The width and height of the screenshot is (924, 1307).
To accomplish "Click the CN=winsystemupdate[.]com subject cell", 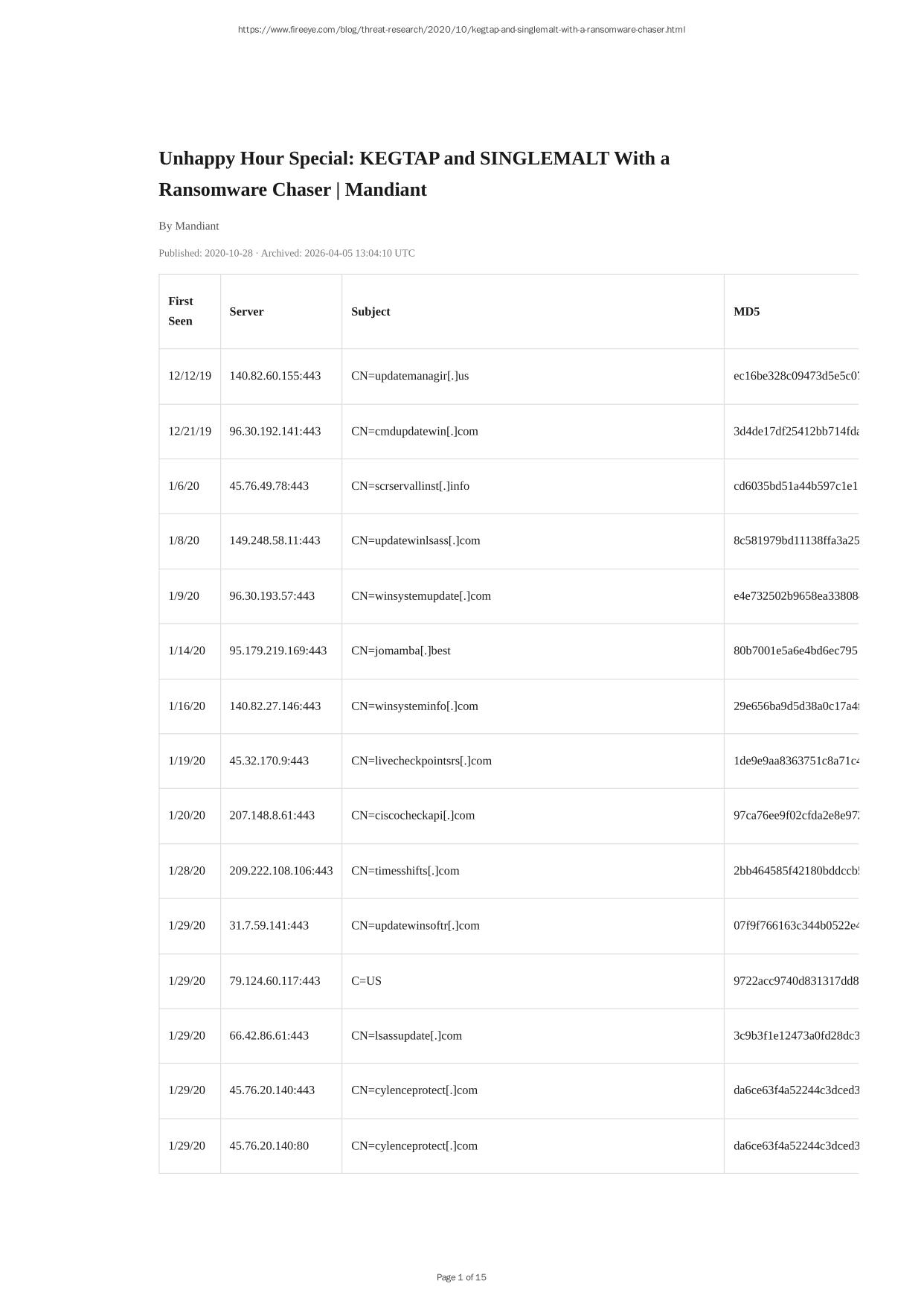I will click(421, 596).
